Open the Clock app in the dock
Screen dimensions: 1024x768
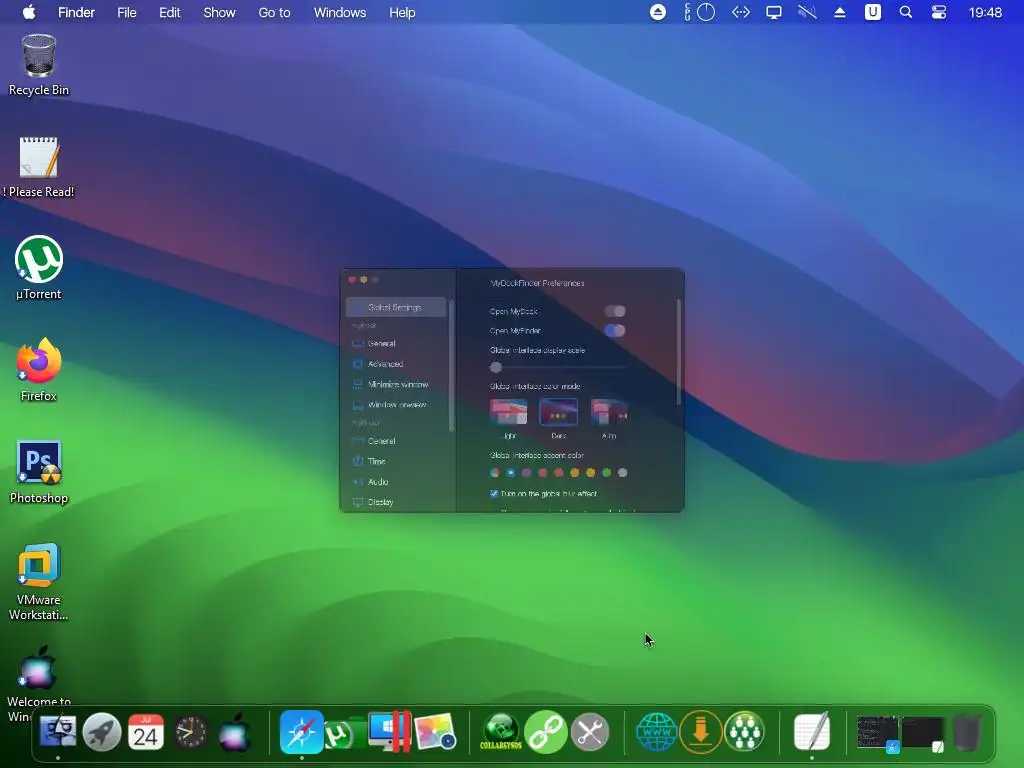coord(191,732)
